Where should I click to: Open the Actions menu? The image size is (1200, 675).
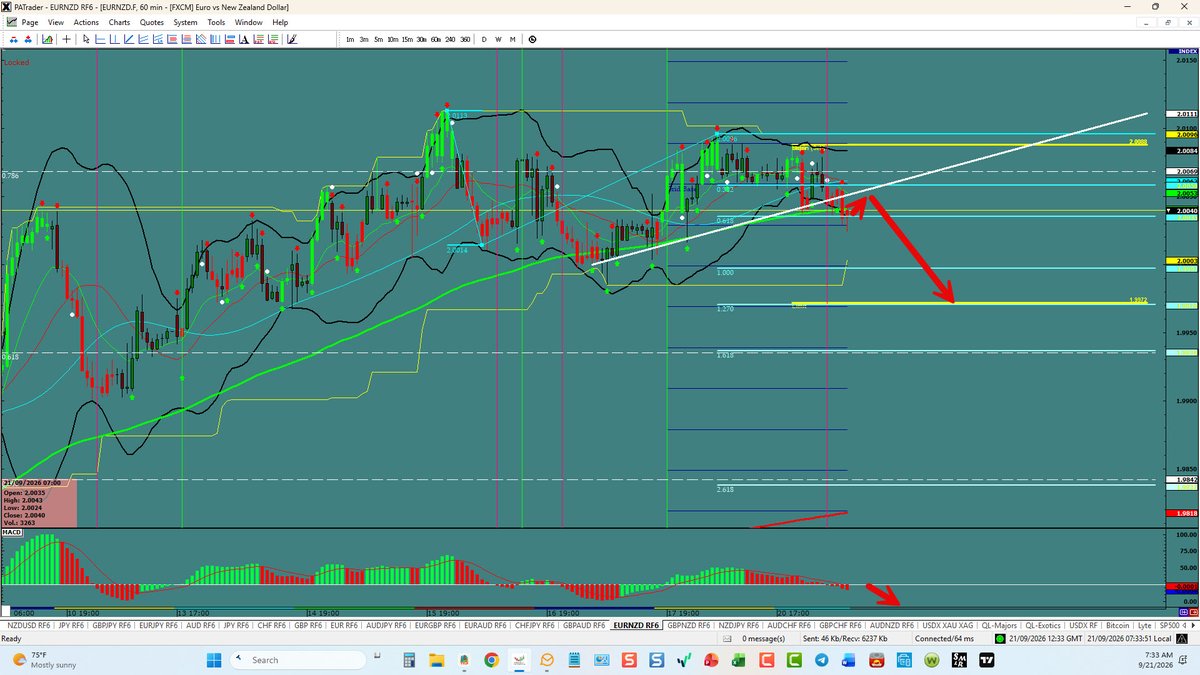tap(86, 22)
